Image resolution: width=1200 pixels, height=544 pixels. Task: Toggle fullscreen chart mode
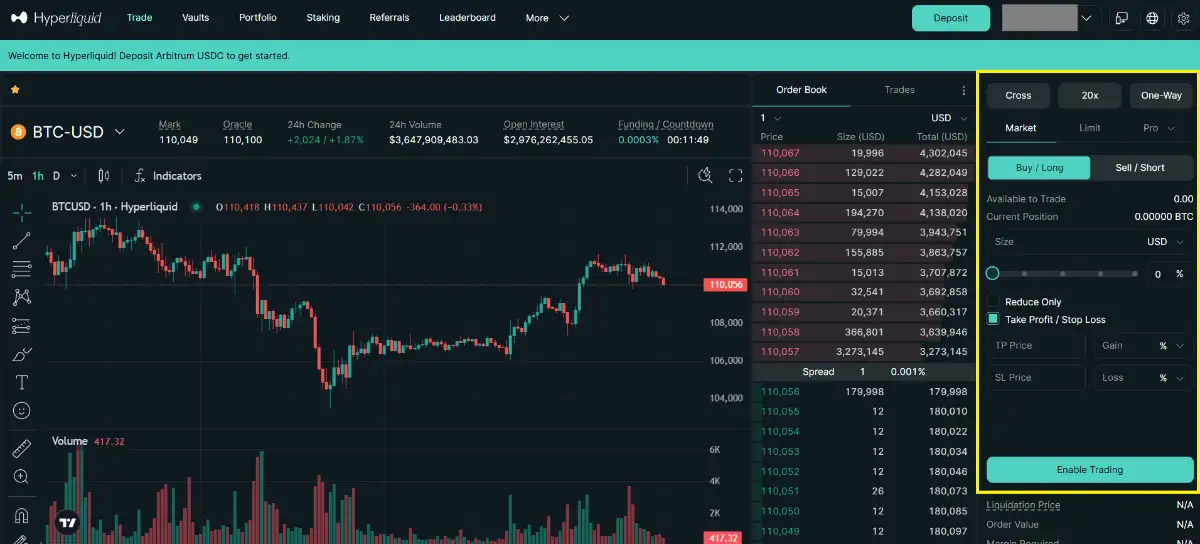(x=735, y=176)
